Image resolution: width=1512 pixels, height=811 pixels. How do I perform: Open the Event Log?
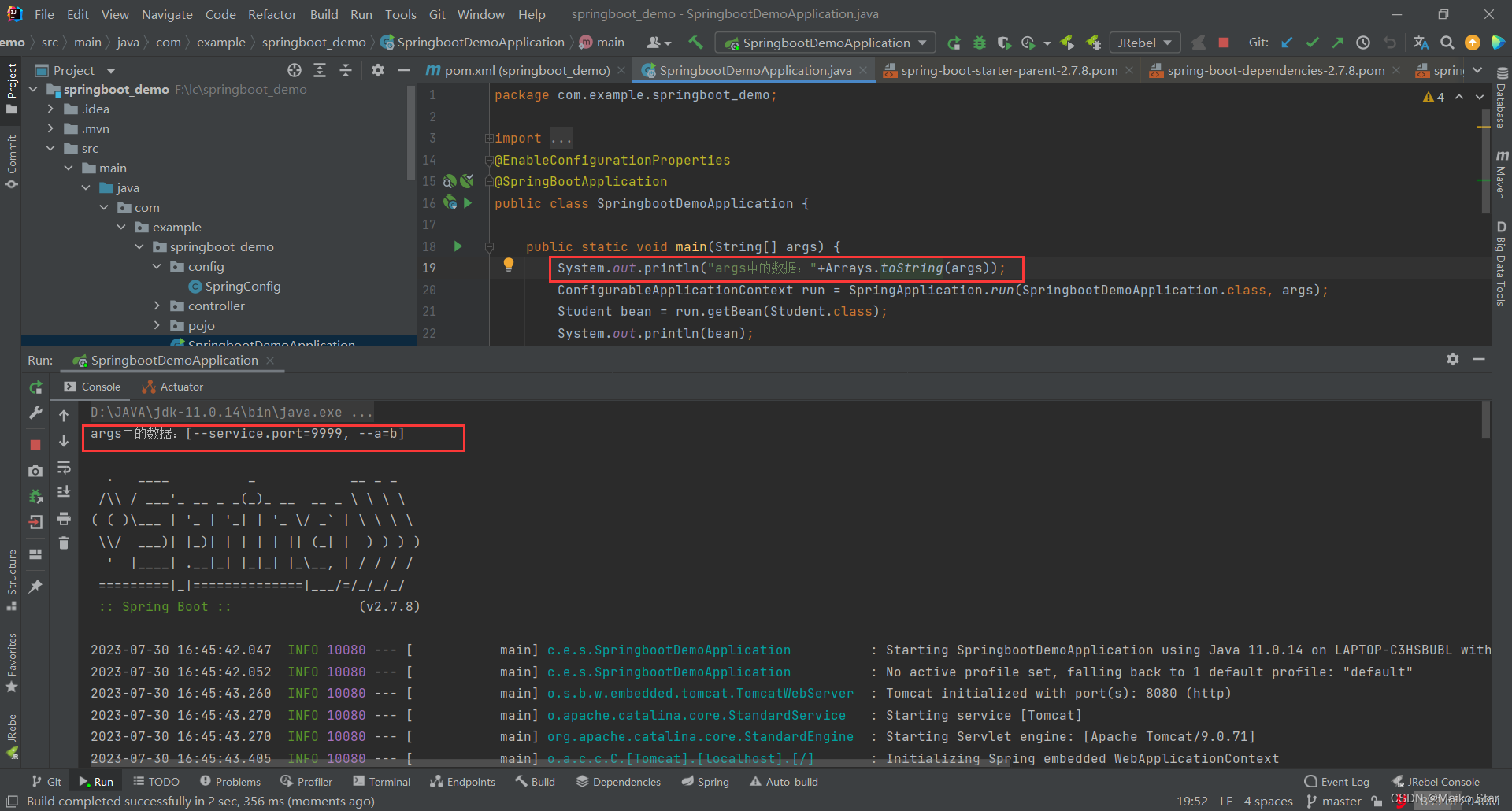1337,782
